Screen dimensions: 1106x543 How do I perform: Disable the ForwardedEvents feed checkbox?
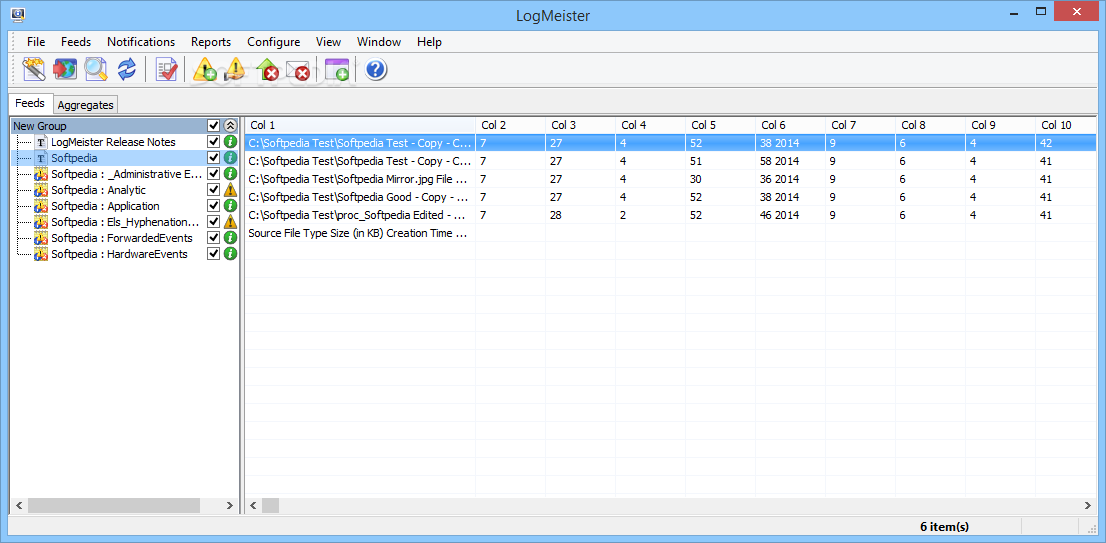coord(214,238)
